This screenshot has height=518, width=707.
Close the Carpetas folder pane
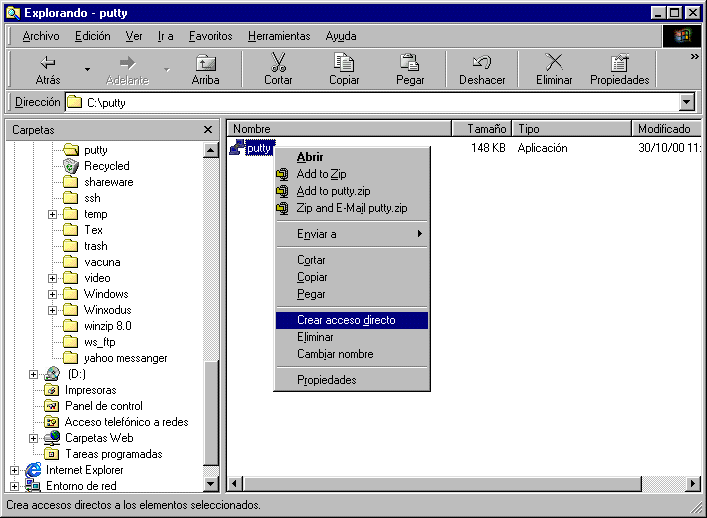click(x=208, y=130)
